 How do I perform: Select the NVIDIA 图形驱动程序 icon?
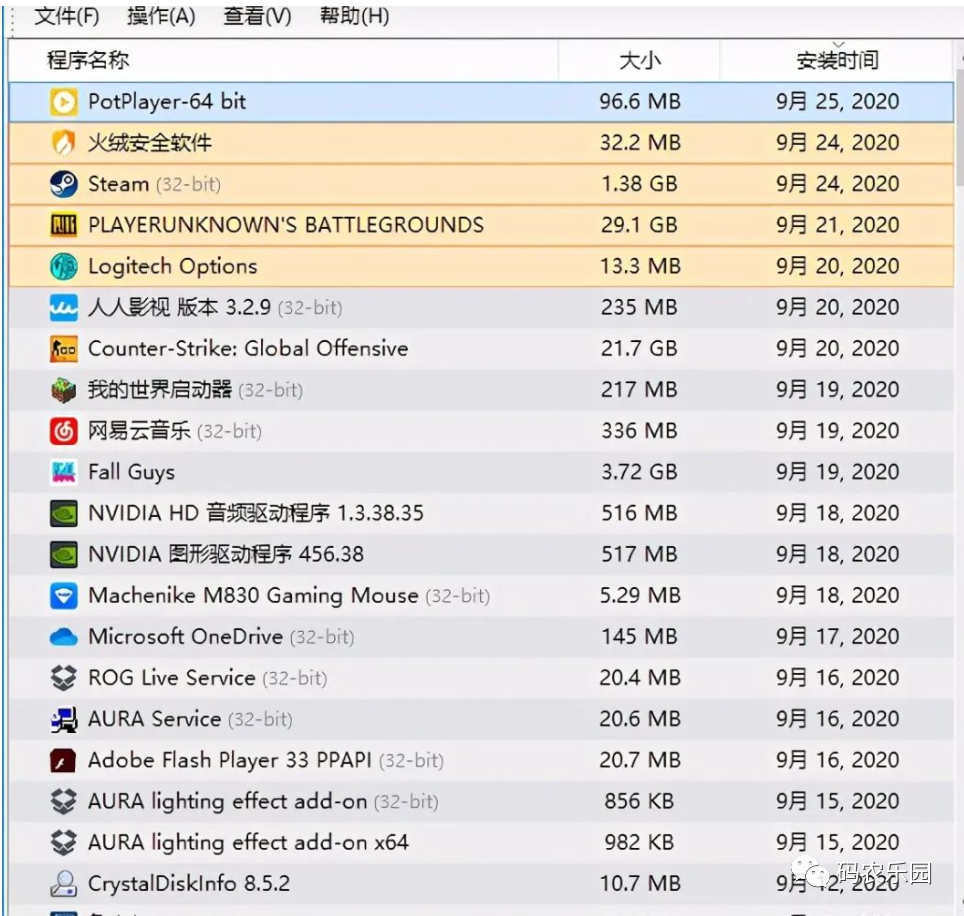pos(64,555)
